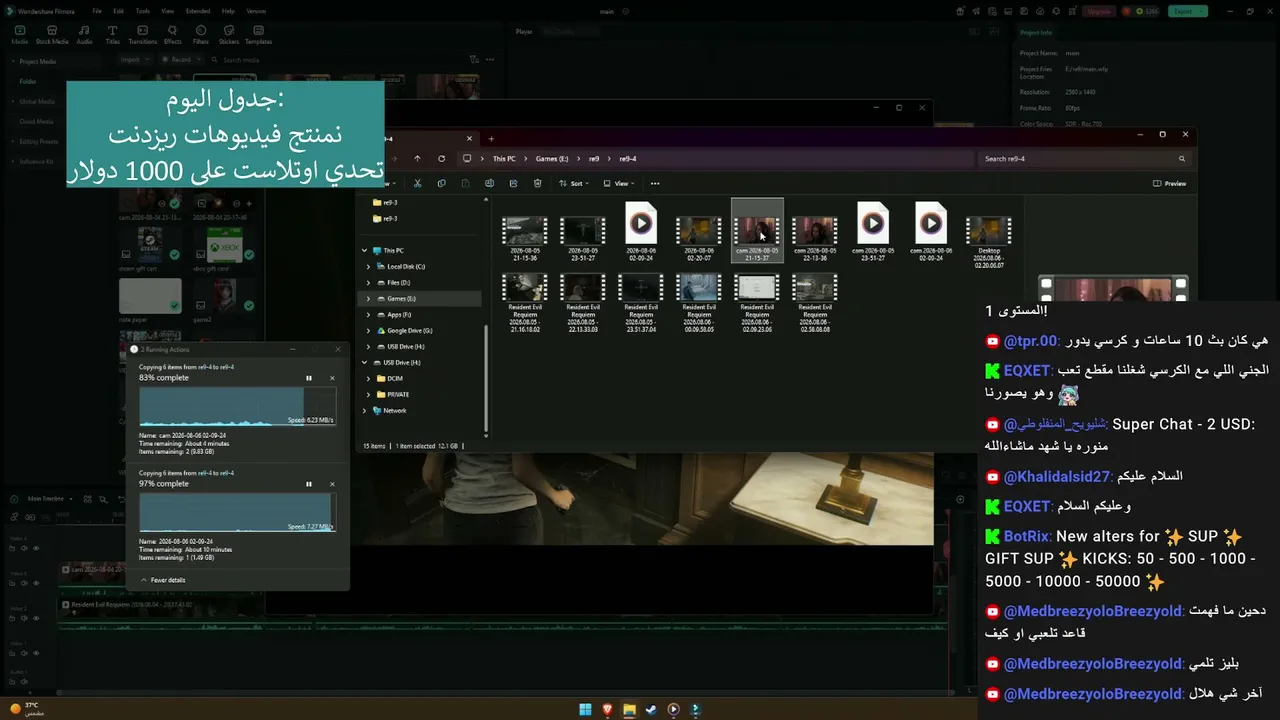This screenshot has width=1280, height=720.
Task: Click the 97% complete transfer speed graph
Action: (237, 512)
